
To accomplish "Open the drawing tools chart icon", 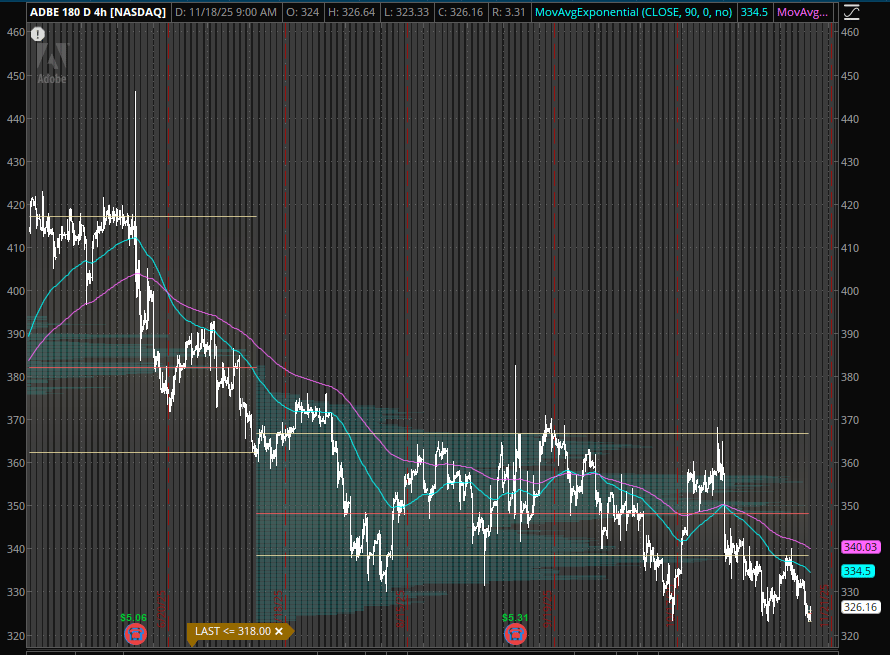I will coord(851,12).
